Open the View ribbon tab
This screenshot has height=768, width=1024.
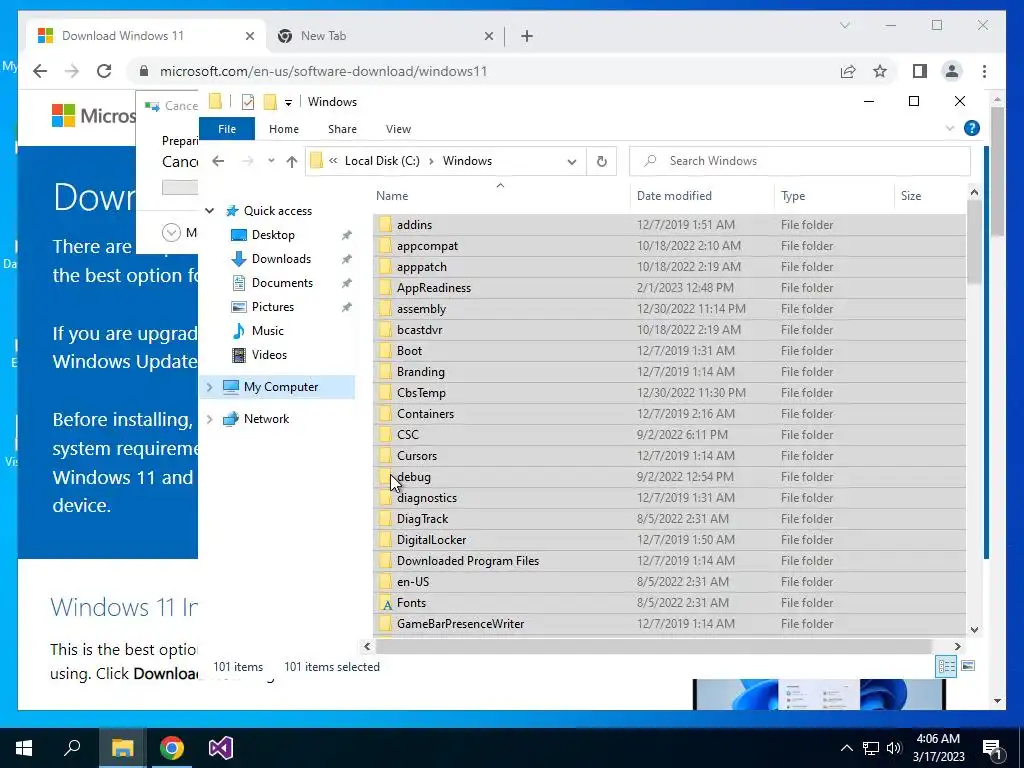(398, 129)
